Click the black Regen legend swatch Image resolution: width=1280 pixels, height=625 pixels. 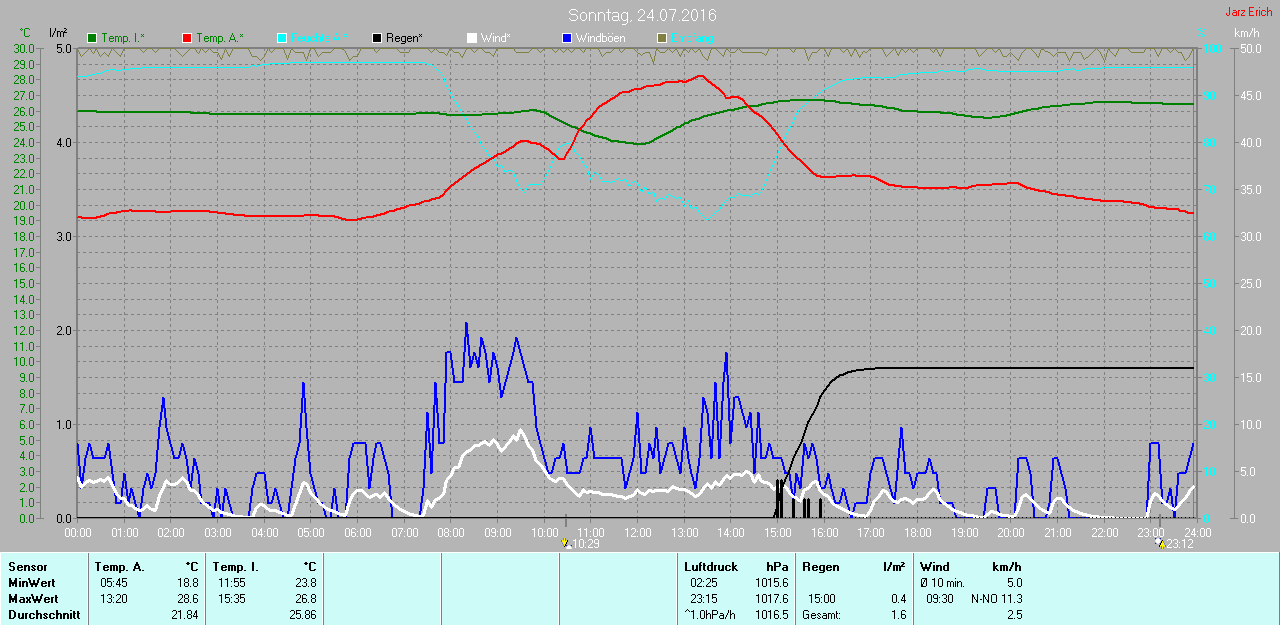377,38
